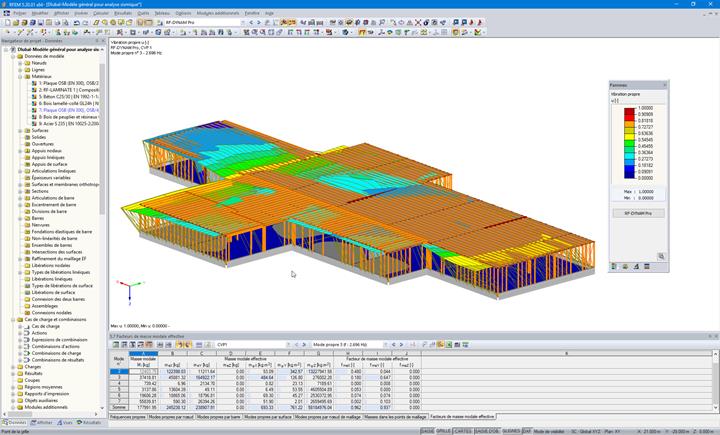
Task: Switch navigator to Résultats tab
Action: click(x=89, y=423)
